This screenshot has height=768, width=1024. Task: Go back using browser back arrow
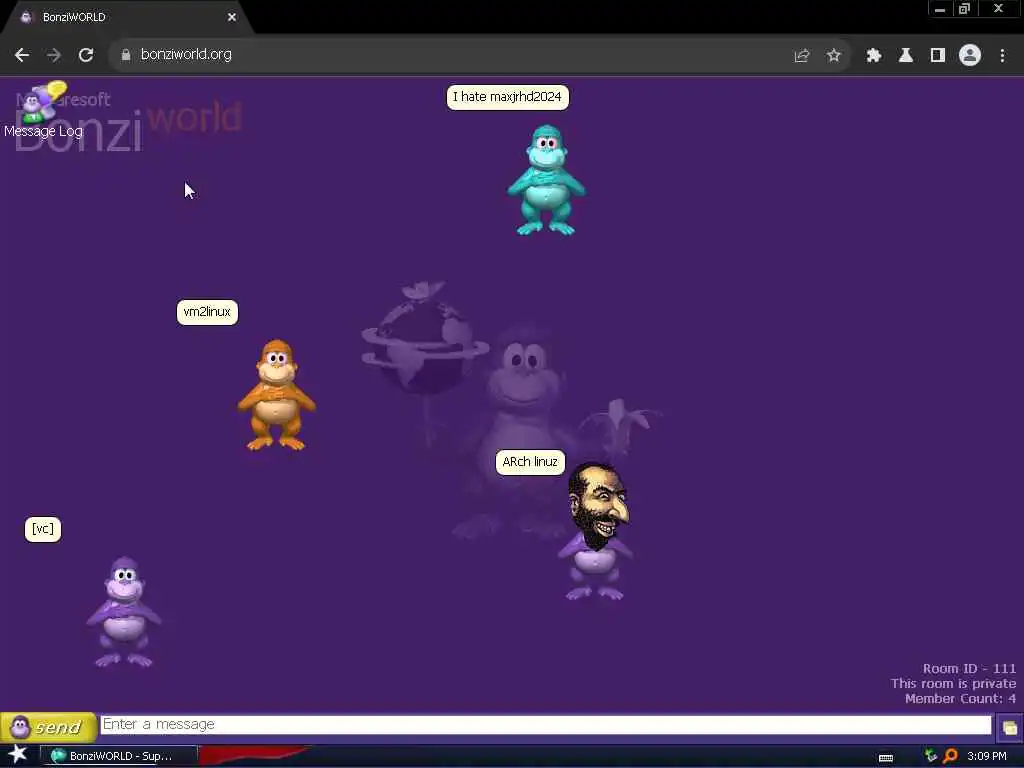pos(22,55)
